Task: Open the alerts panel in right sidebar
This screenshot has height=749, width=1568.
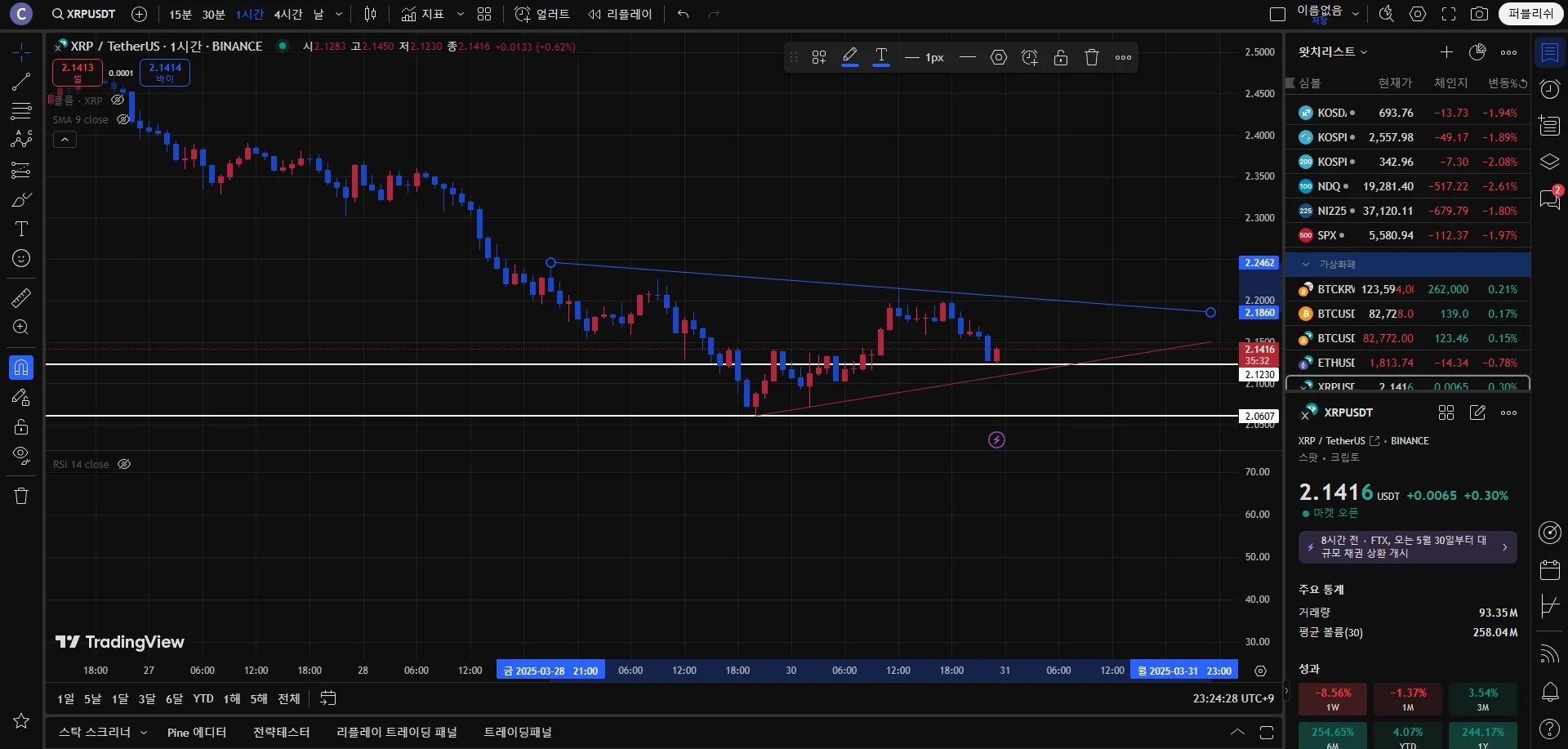Action: coord(1549,89)
